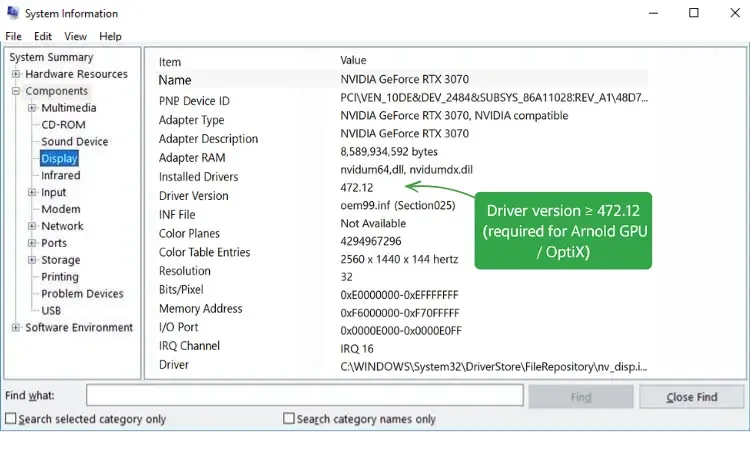Viewport: 750px width, 453px height.
Task: Focus the Find what input field
Action: pos(305,396)
